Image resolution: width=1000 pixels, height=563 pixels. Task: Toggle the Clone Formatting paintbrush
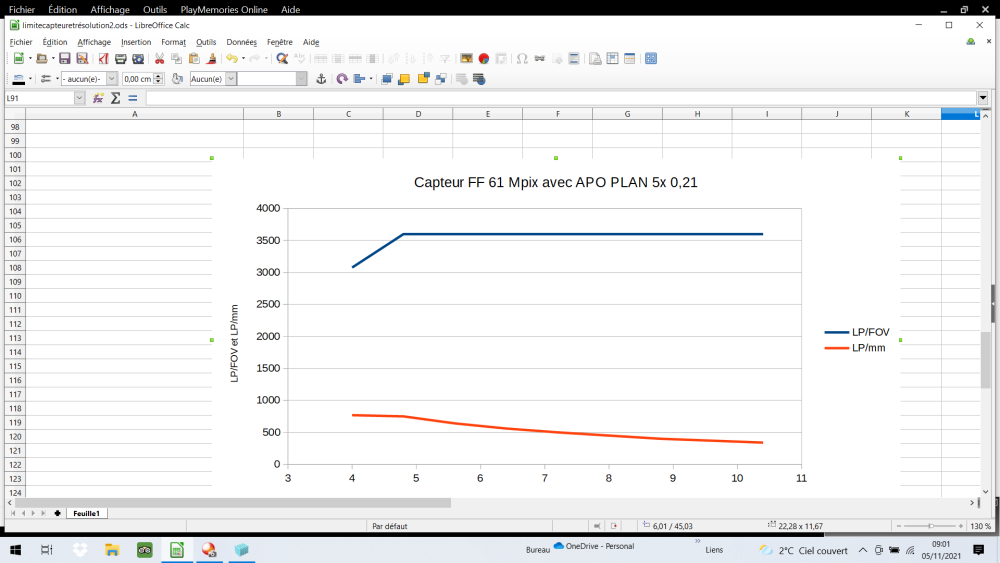211,59
